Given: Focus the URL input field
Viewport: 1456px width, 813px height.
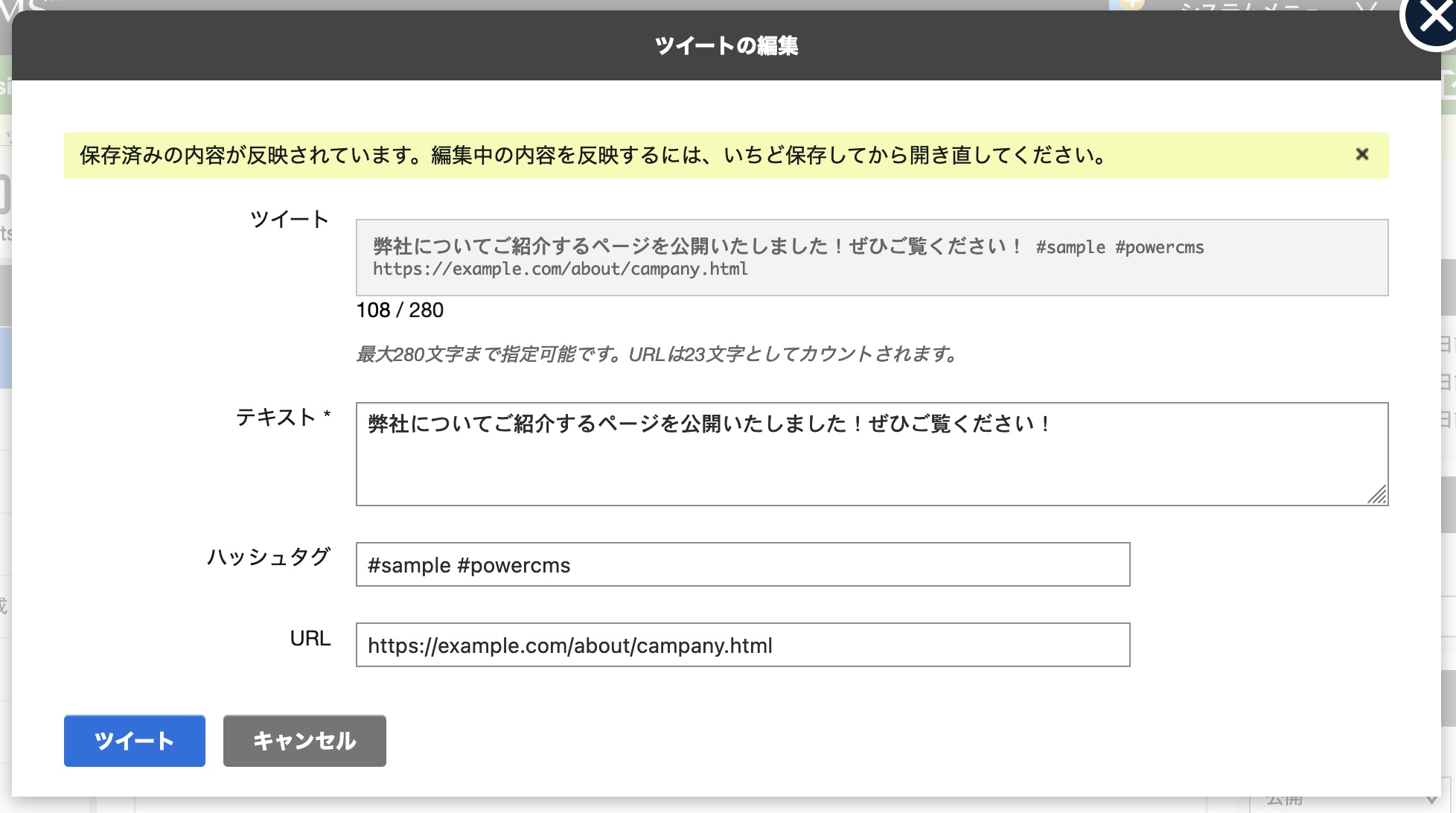Looking at the screenshot, I should point(743,645).
